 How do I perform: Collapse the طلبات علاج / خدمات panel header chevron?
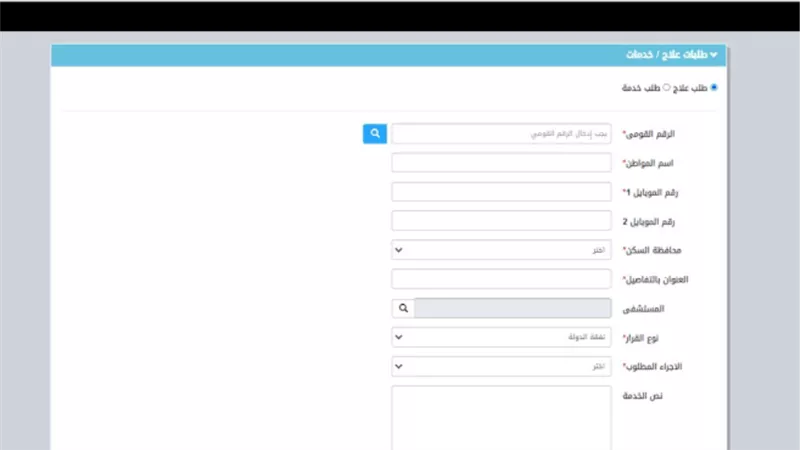click(x=713, y=55)
